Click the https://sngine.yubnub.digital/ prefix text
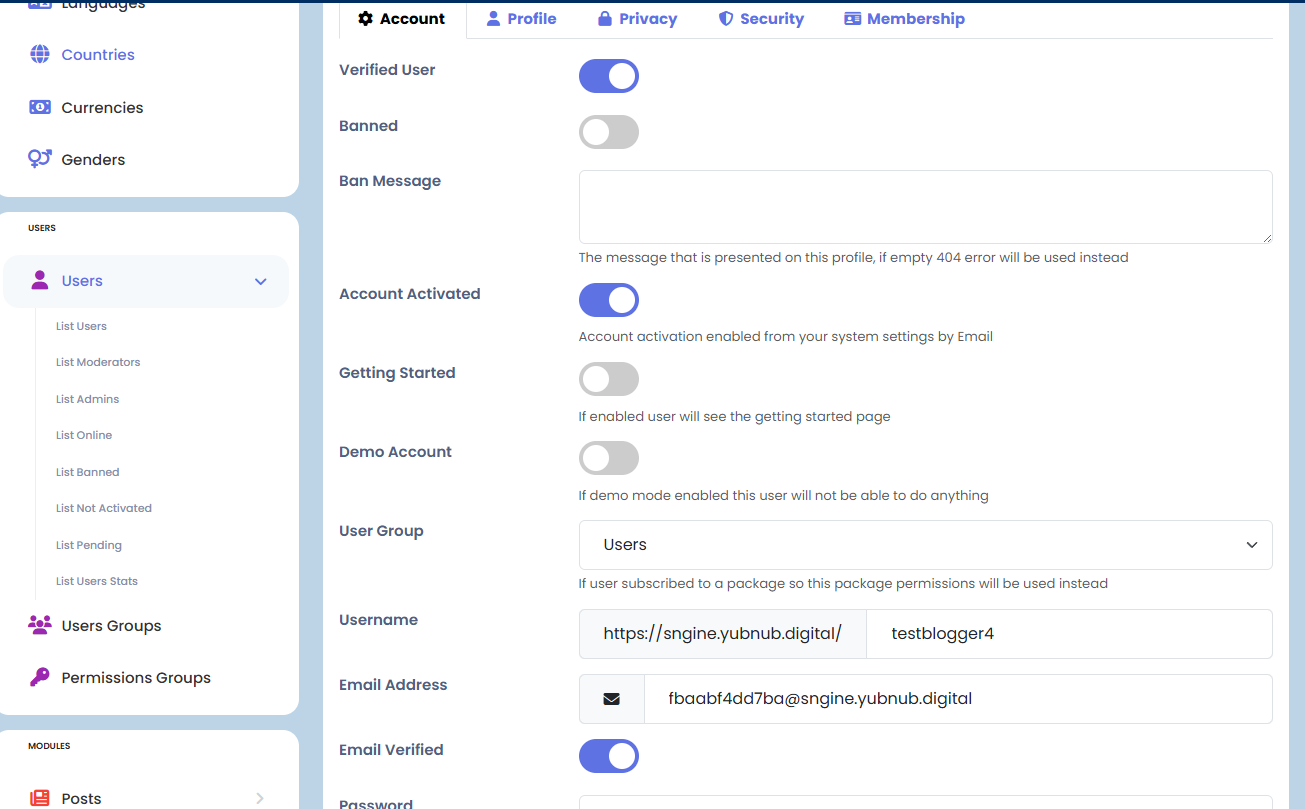 [x=722, y=634]
